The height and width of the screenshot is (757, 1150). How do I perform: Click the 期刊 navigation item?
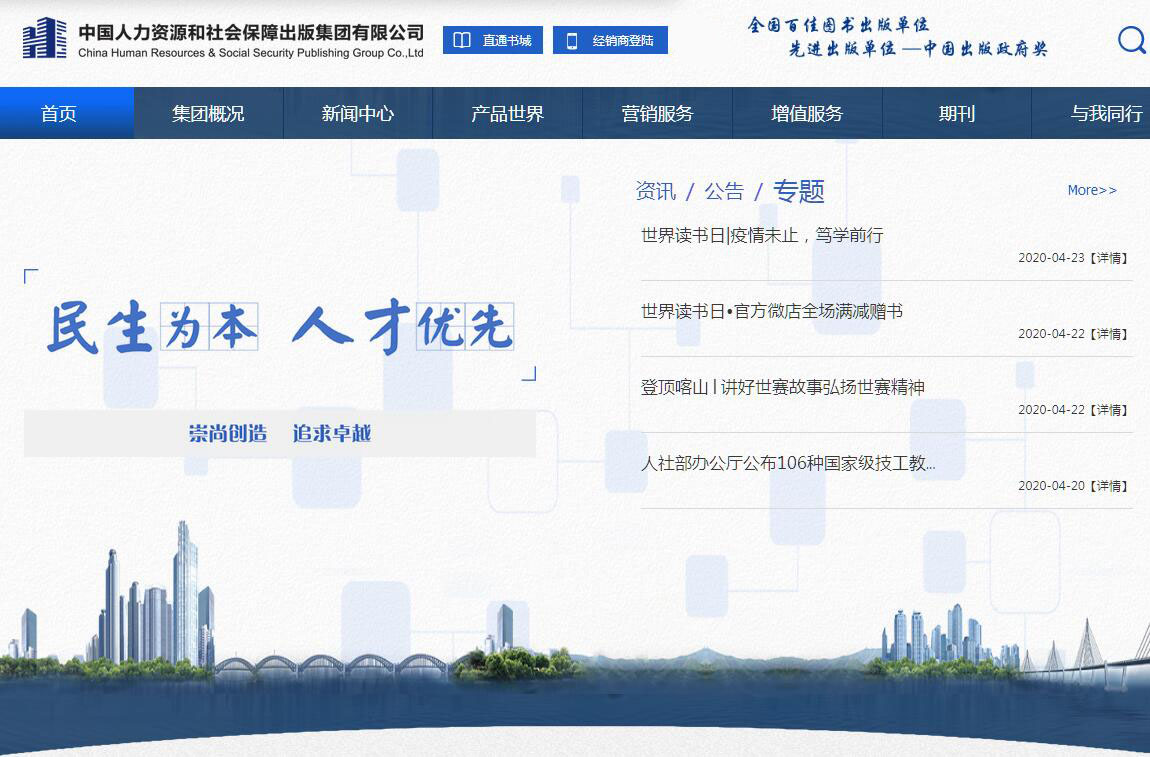(x=956, y=113)
